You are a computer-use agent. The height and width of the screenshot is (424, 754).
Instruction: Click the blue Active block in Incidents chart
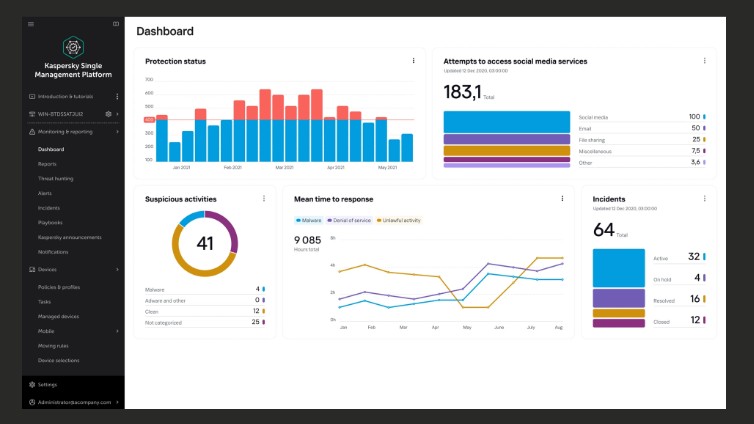point(618,267)
